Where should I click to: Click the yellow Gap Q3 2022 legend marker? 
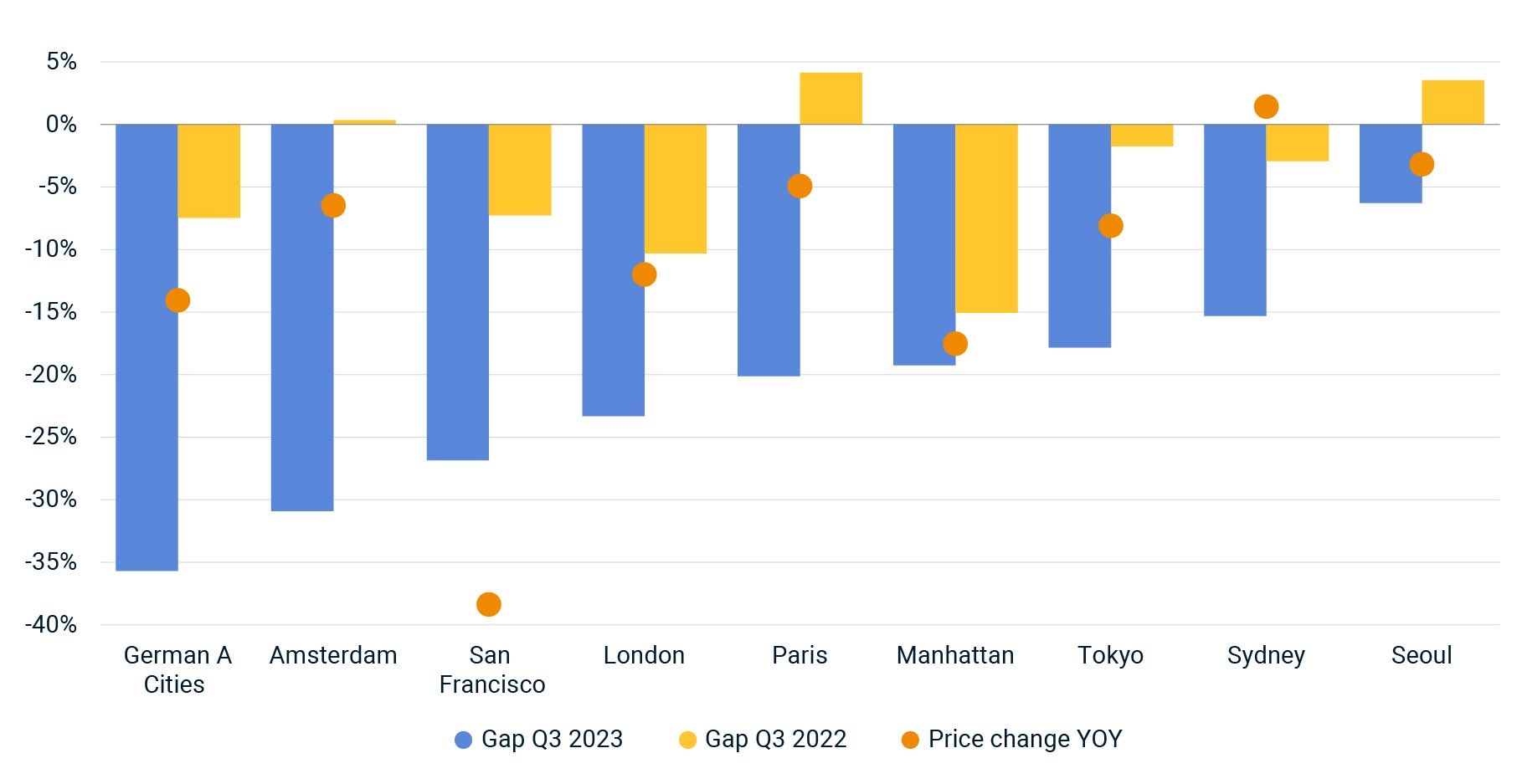click(687, 740)
